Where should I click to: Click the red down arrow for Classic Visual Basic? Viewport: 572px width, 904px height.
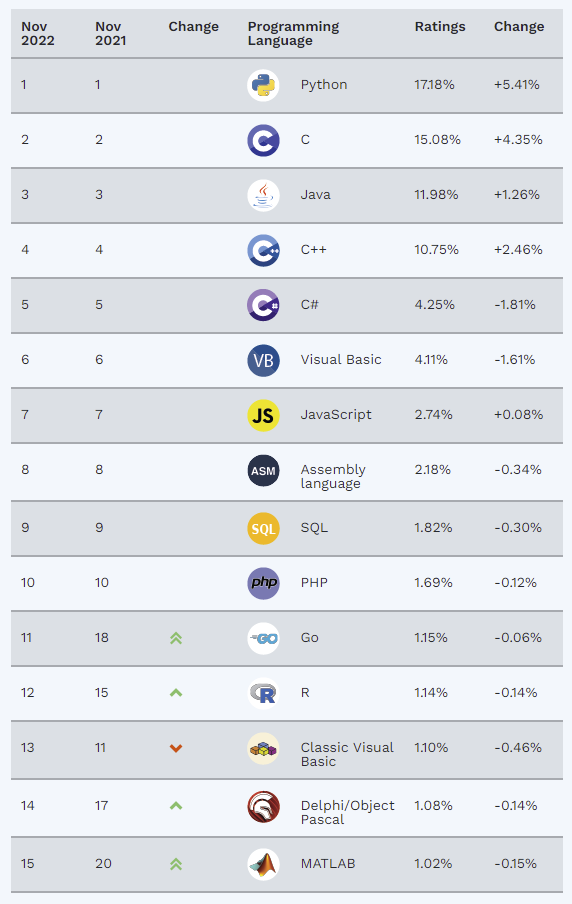(x=176, y=748)
